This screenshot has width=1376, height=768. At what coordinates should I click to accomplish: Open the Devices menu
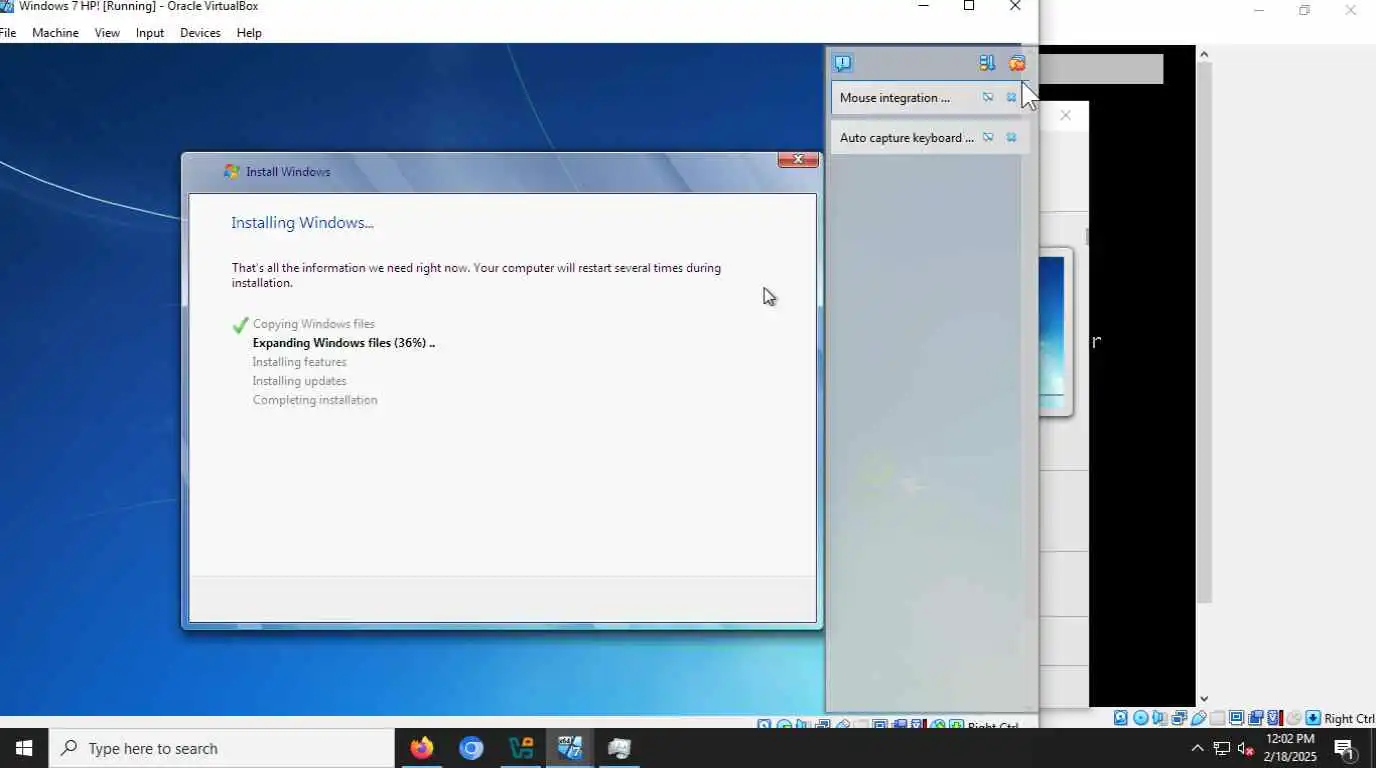click(200, 33)
